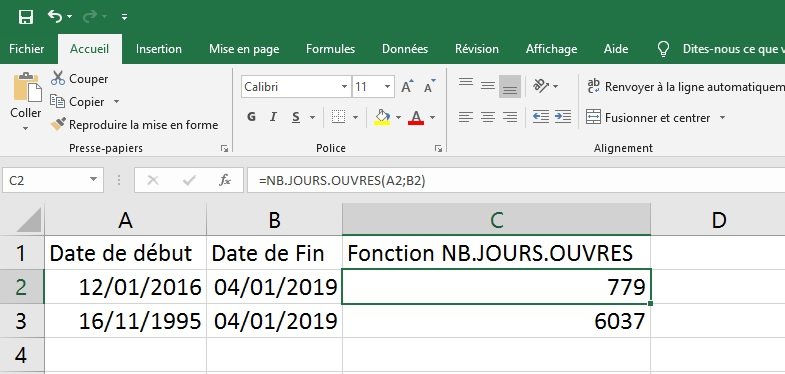Select middle vertical alignment icon
Screen dimensions: 785x374
[488, 86]
